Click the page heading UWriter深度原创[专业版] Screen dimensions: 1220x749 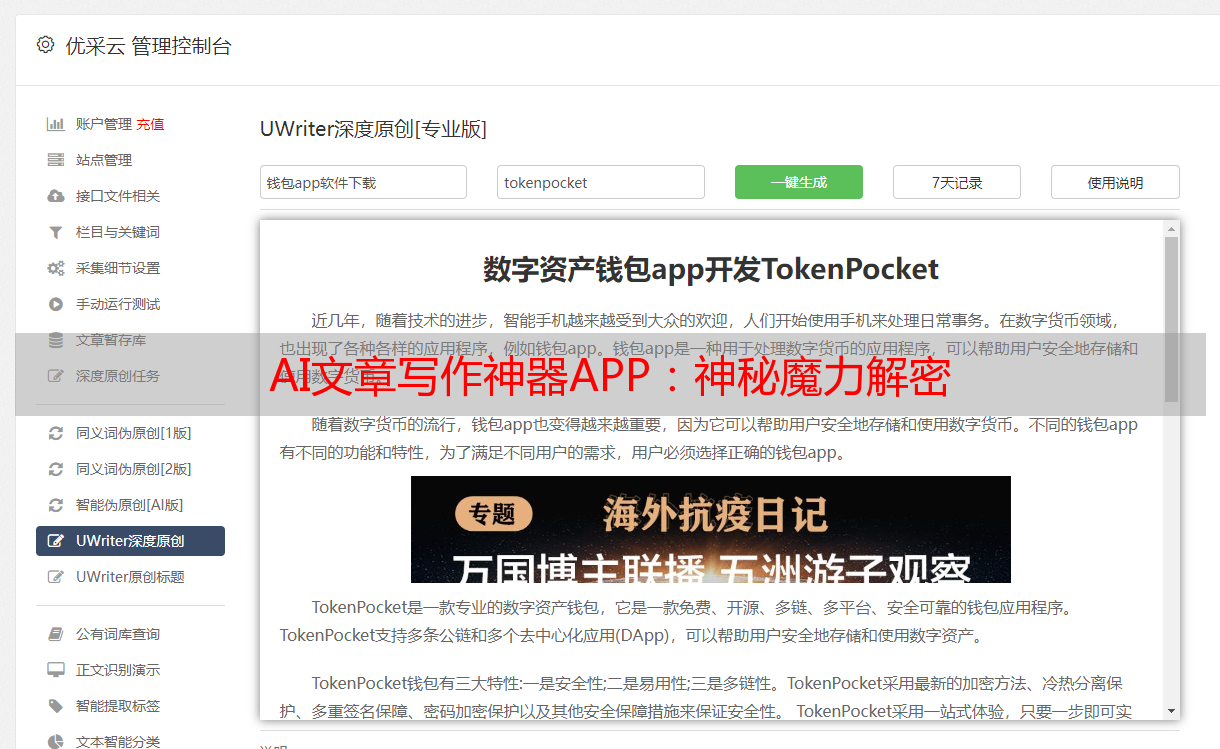pos(373,129)
